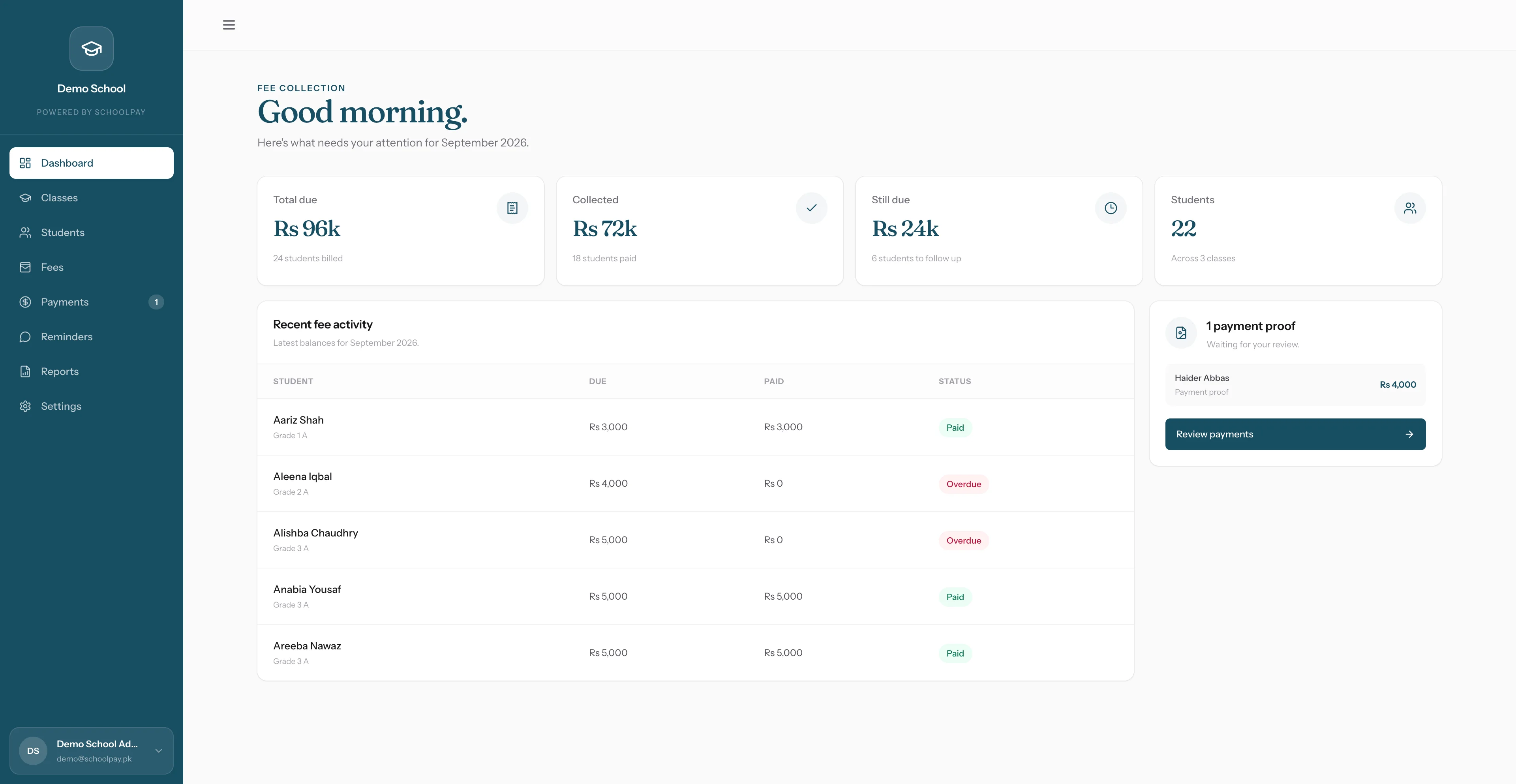Open the Settings menu item

pyautogui.click(x=91, y=406)
